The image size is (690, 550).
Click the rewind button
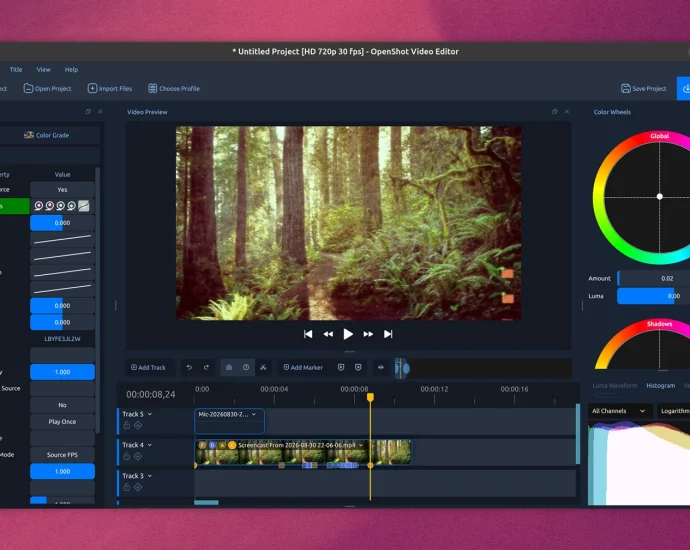click(x=328, y=334)
